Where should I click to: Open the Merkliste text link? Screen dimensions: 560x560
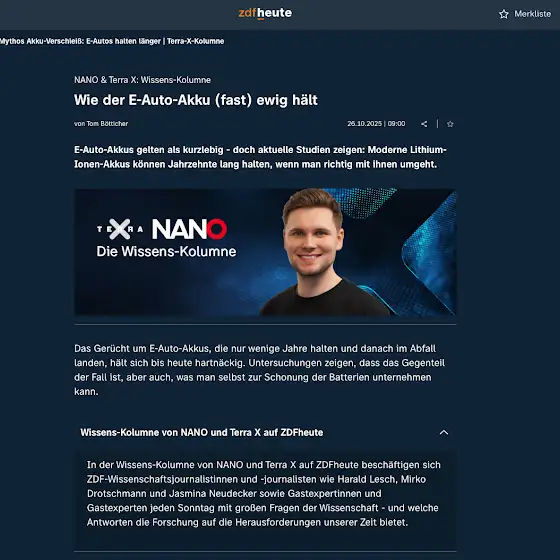coord(532,14)
